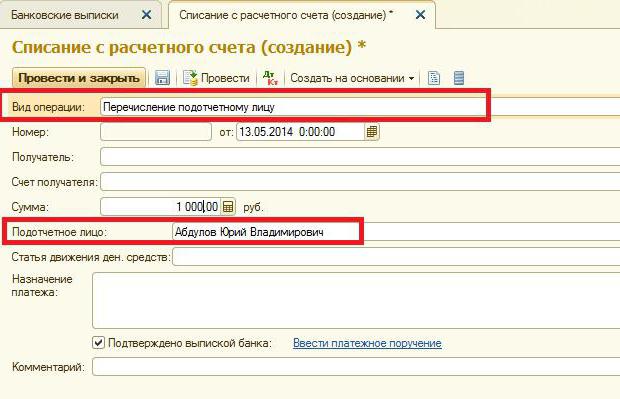Screen dimensions: 620x399
Task: Click the Назначение платежа text area
Action: click(356, 300)
